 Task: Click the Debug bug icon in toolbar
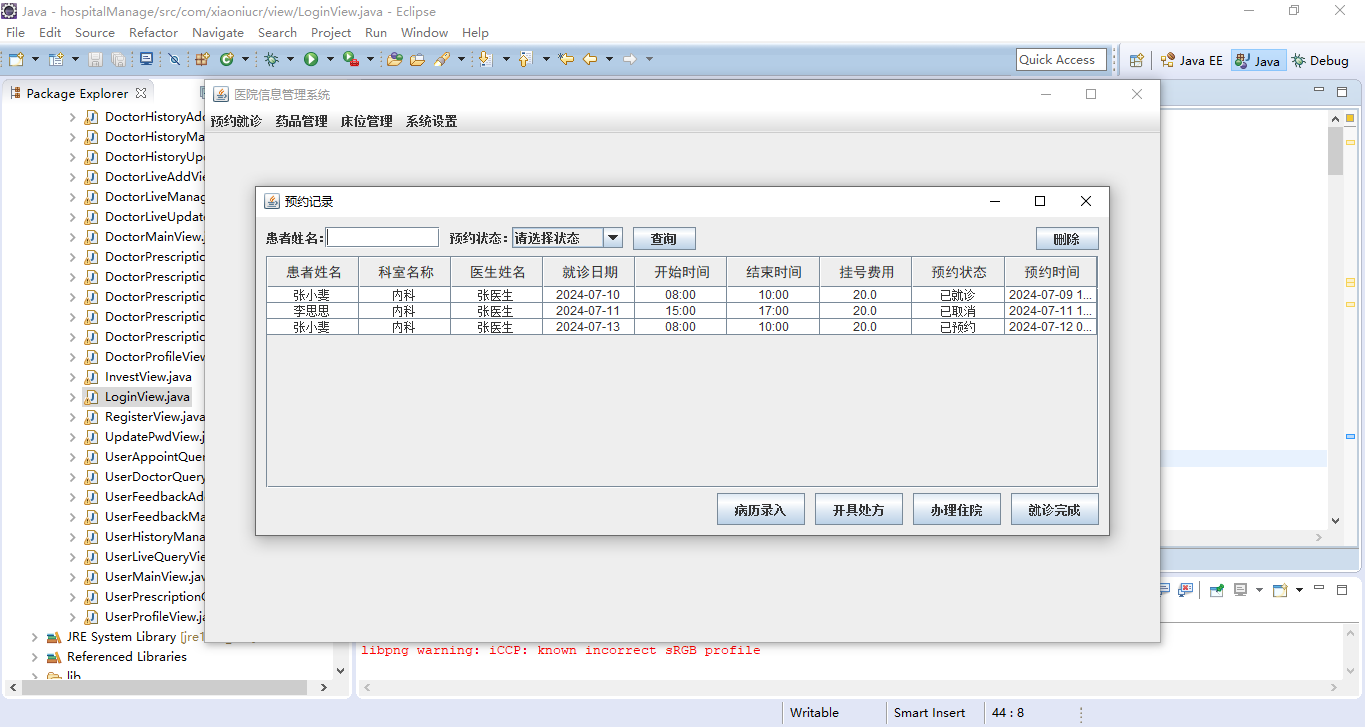271,59
